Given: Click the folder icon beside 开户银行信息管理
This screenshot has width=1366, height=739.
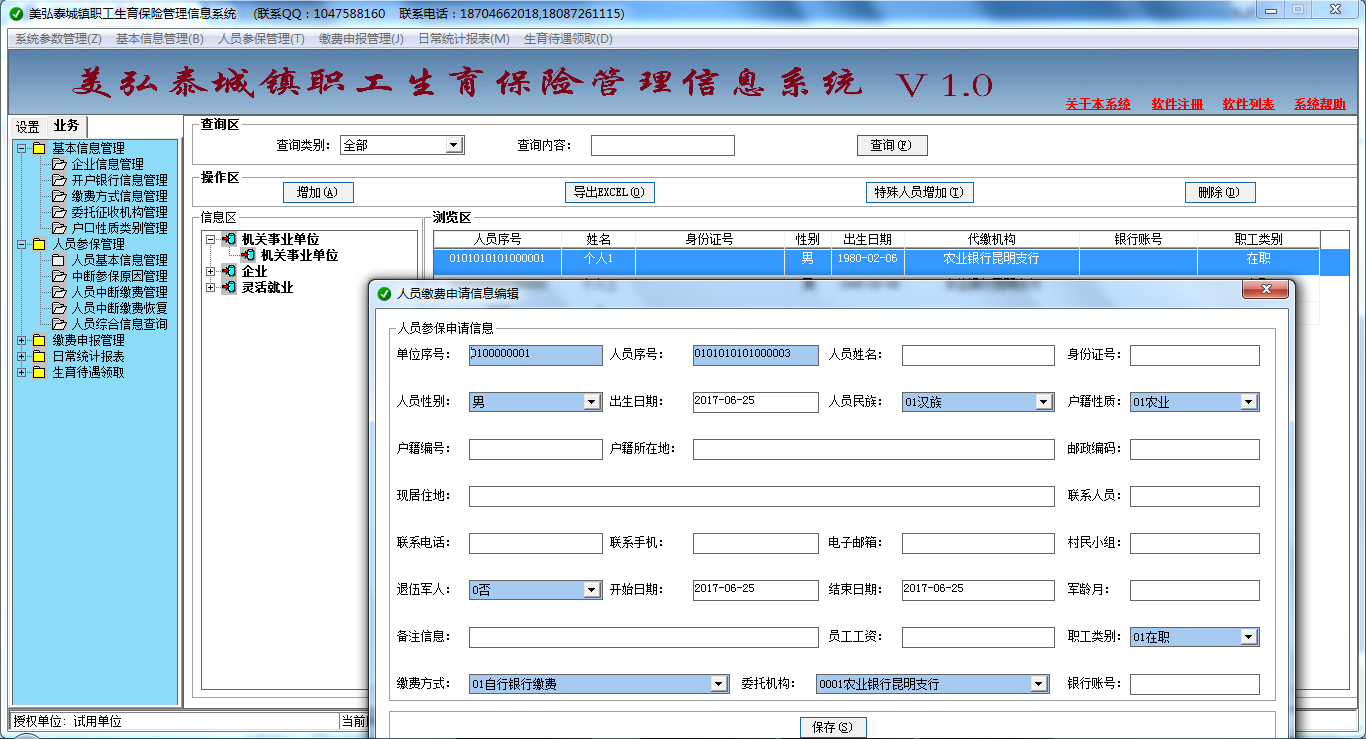Looking at the screenshot, I should pos(59,180).
